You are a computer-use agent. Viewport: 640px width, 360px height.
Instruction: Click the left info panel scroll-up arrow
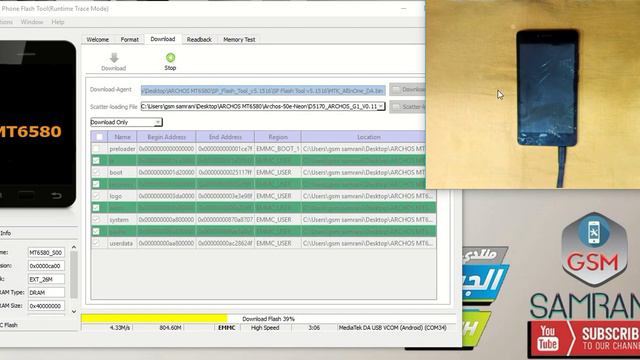(74, 247)
